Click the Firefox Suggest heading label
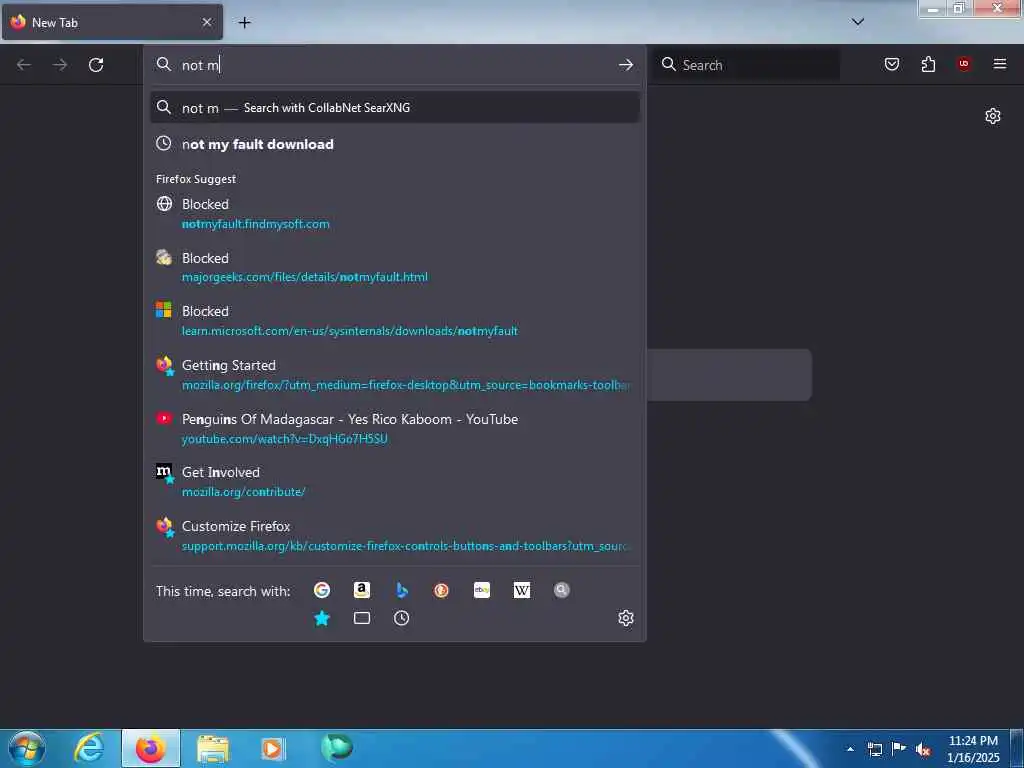 [x=196, y=179]
